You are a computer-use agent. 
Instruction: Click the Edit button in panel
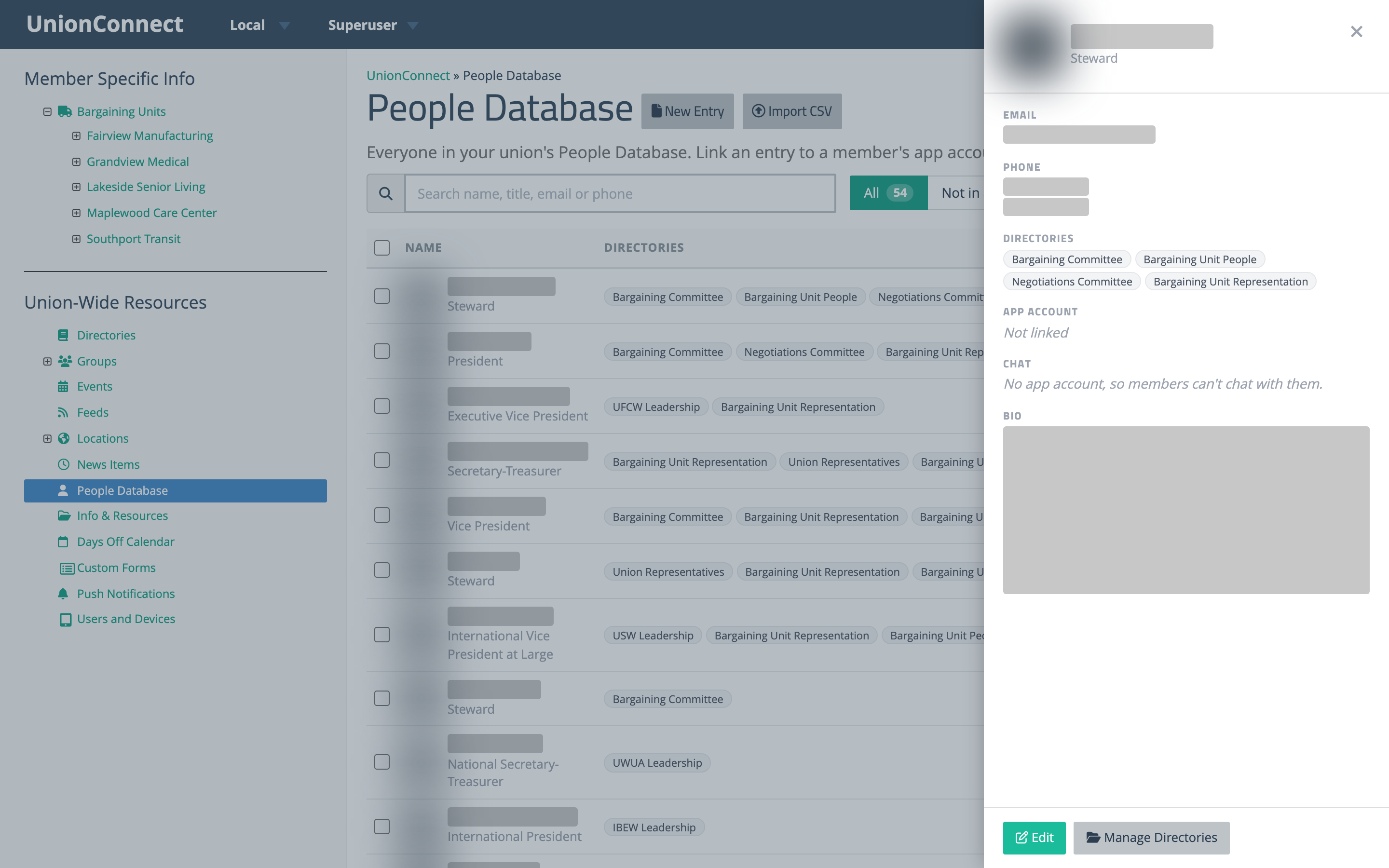1034,838
